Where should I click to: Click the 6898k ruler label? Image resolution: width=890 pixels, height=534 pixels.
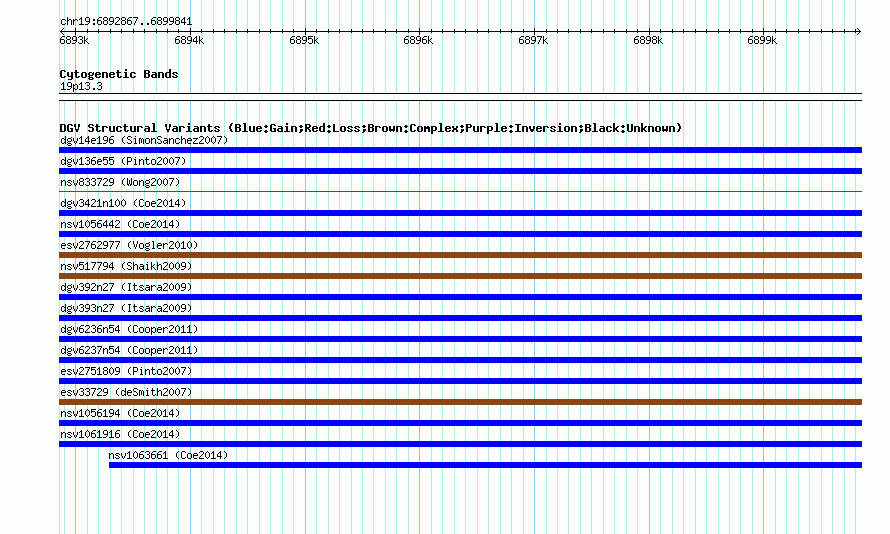click(x=648, y=40)
